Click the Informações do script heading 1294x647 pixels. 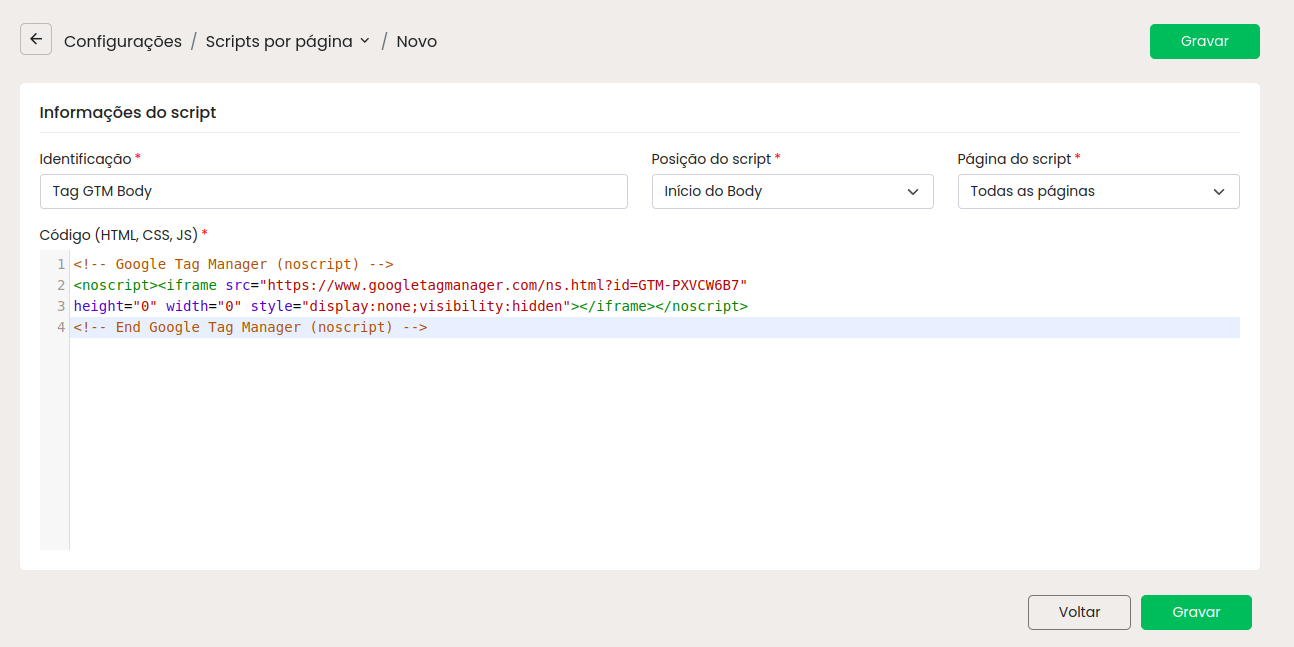coord(128,112)
